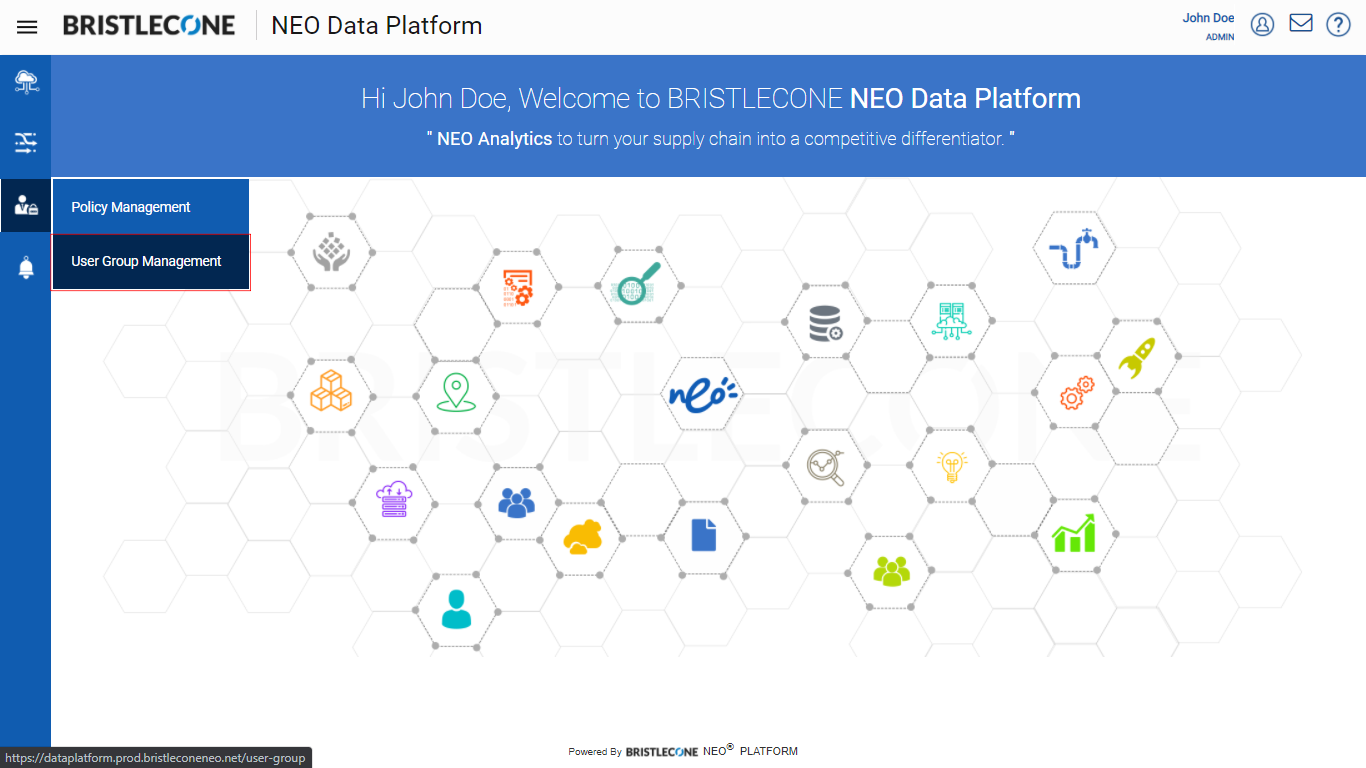Click the Welcome to BRISTLECONE banner heading
The width and height of the screenshot is (1366, 768).
[x=720, y=99]
